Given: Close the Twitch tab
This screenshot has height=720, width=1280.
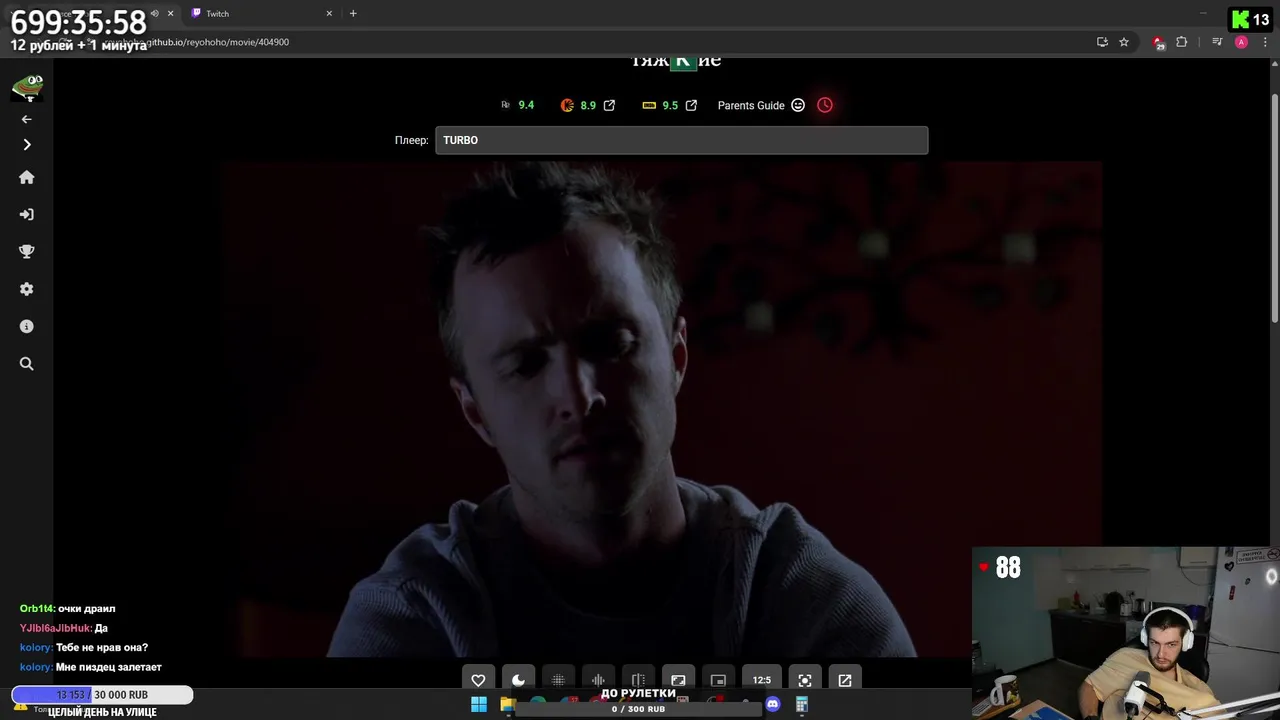Looking at the screenshot, I should coord(329,14).
